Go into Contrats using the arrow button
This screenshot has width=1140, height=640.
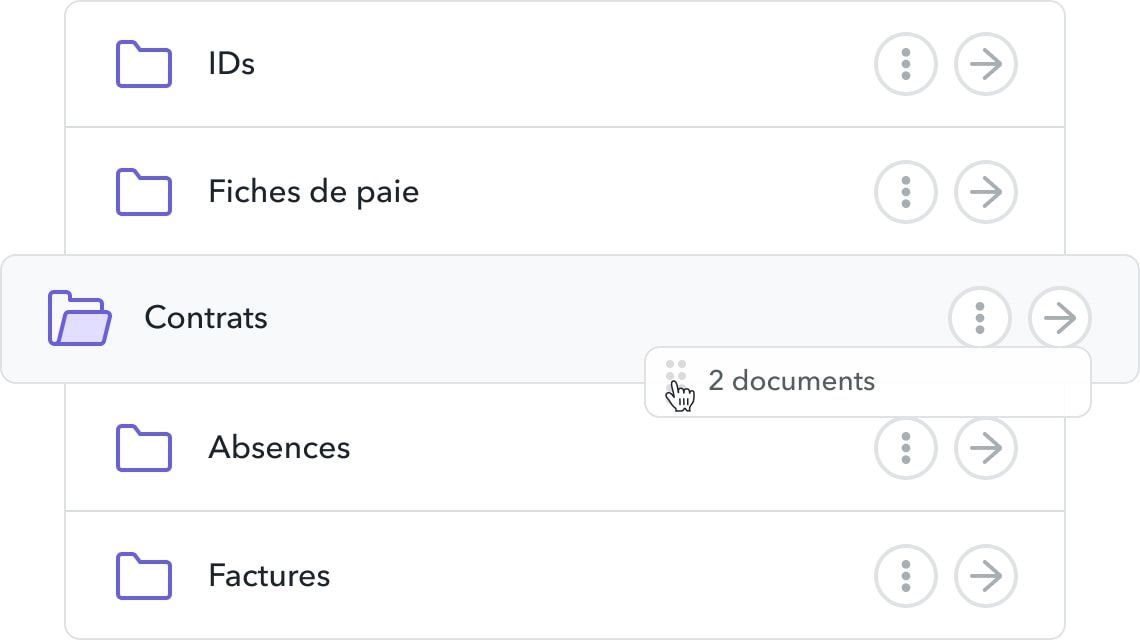tap(1060, 318)
